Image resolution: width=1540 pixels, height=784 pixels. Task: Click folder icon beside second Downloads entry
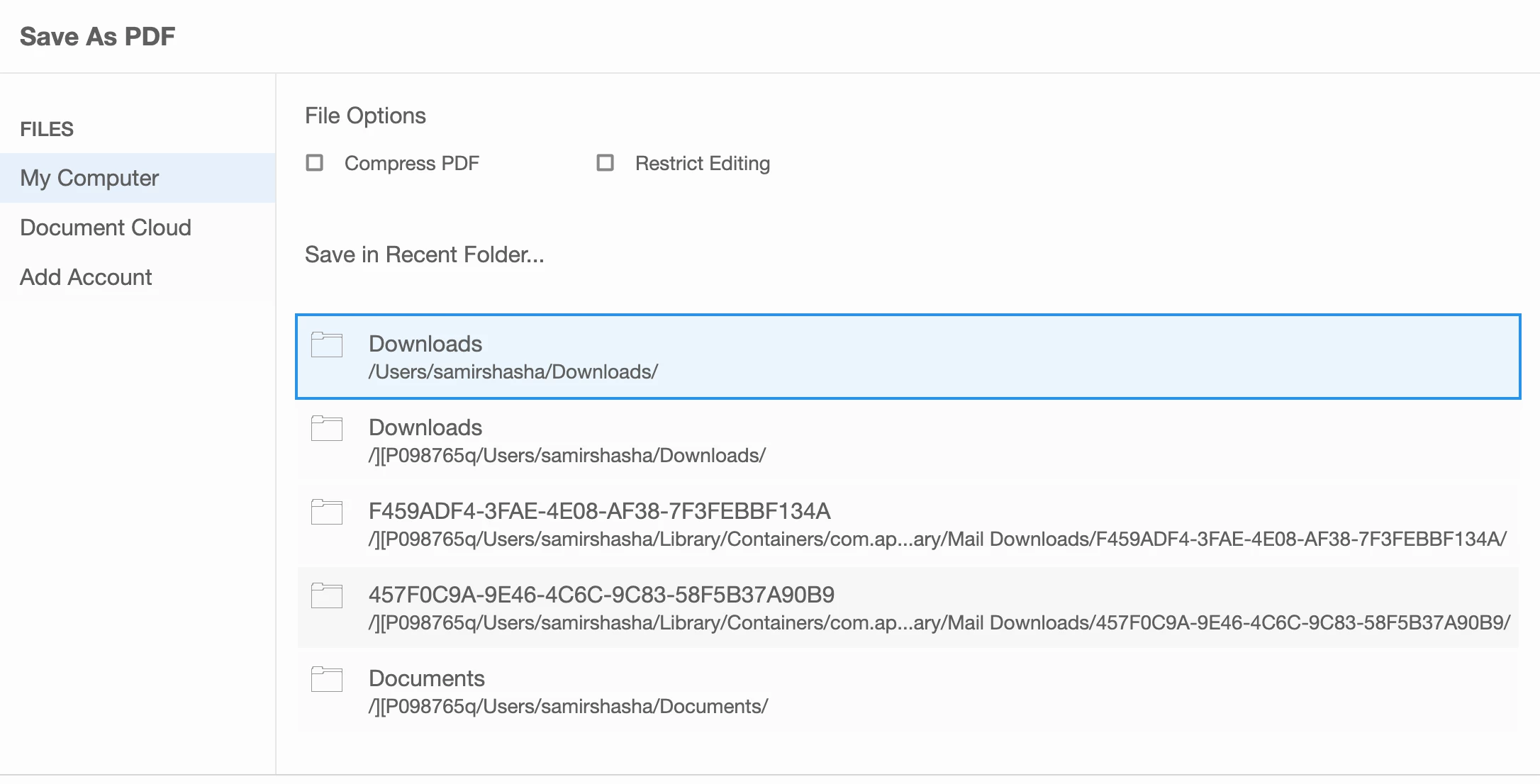[x=327, y=428]
